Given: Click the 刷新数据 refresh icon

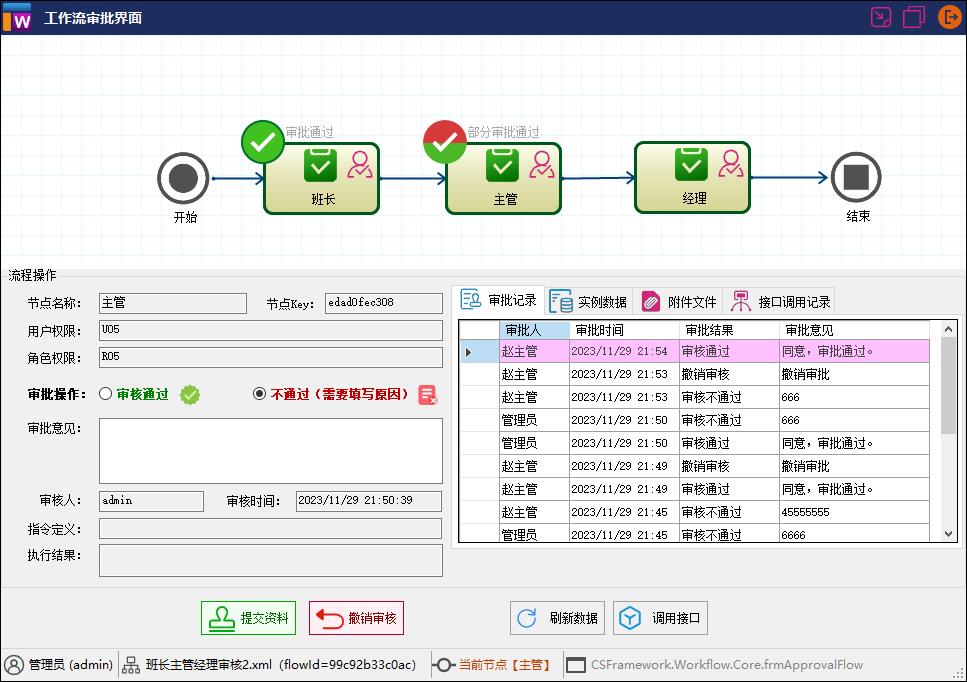Looking at the screenshot, I should (x=526, y=617).
